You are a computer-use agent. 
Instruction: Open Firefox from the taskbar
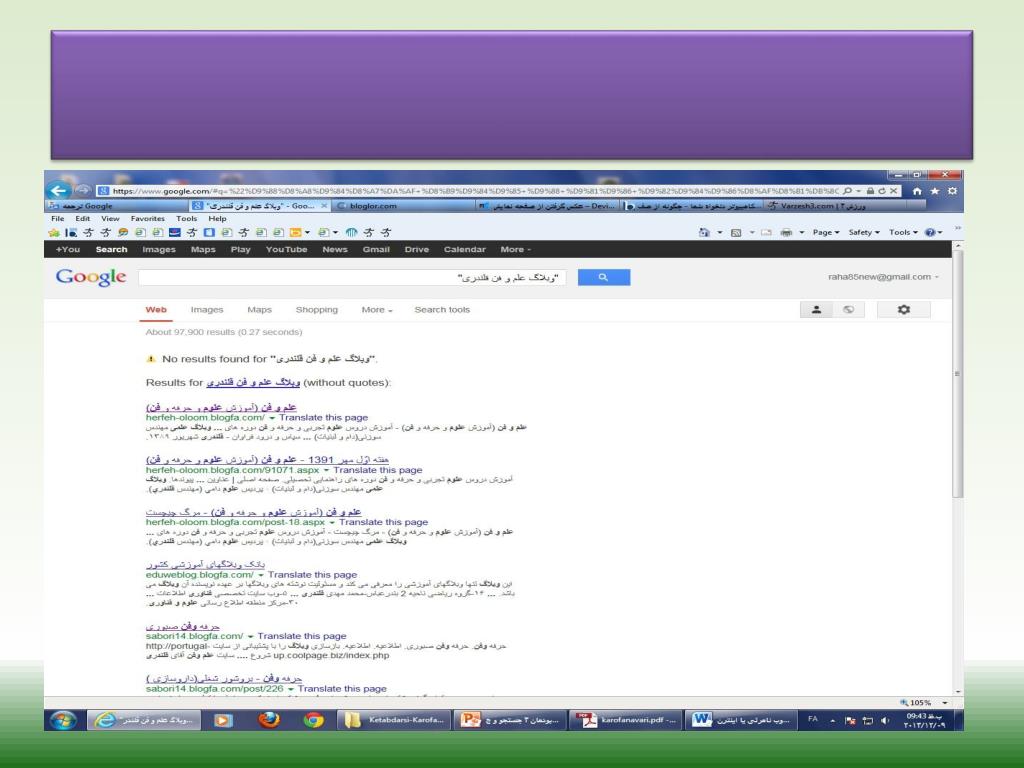pos(268,720)
